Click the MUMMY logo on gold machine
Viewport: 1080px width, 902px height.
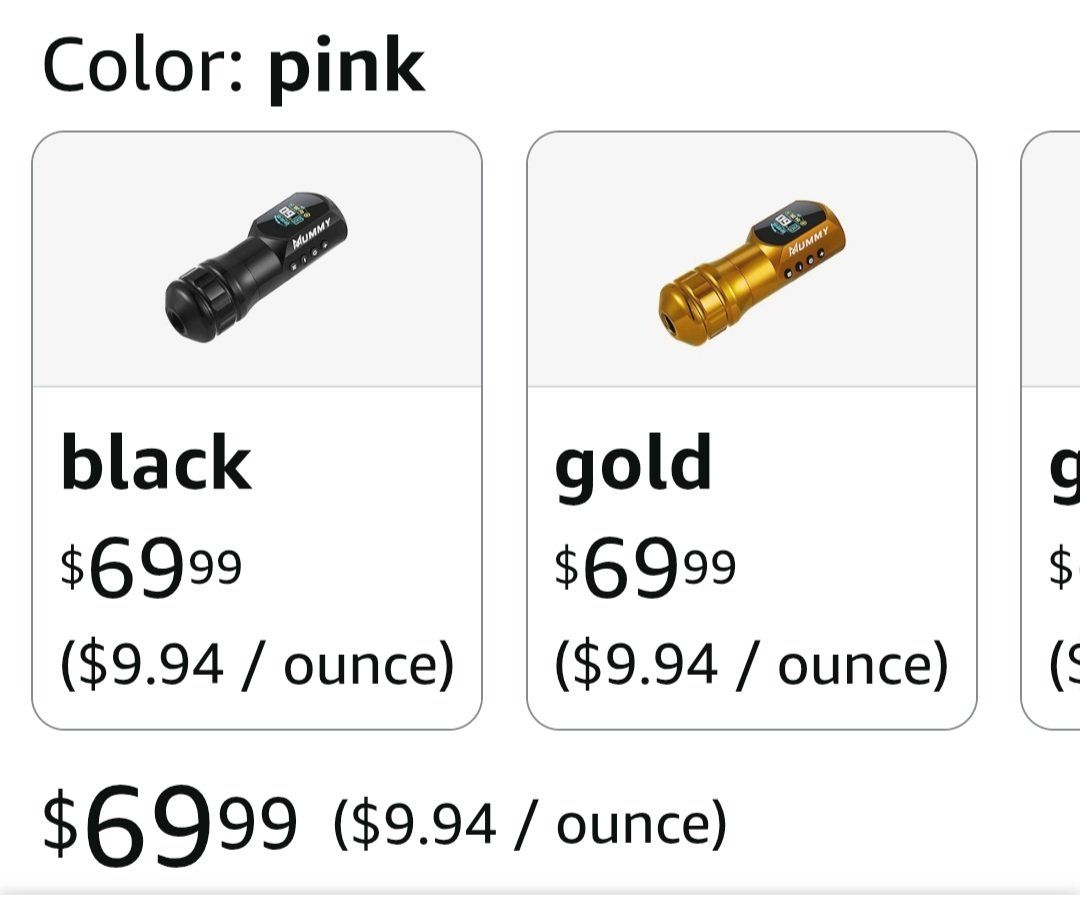pos(808,240)
